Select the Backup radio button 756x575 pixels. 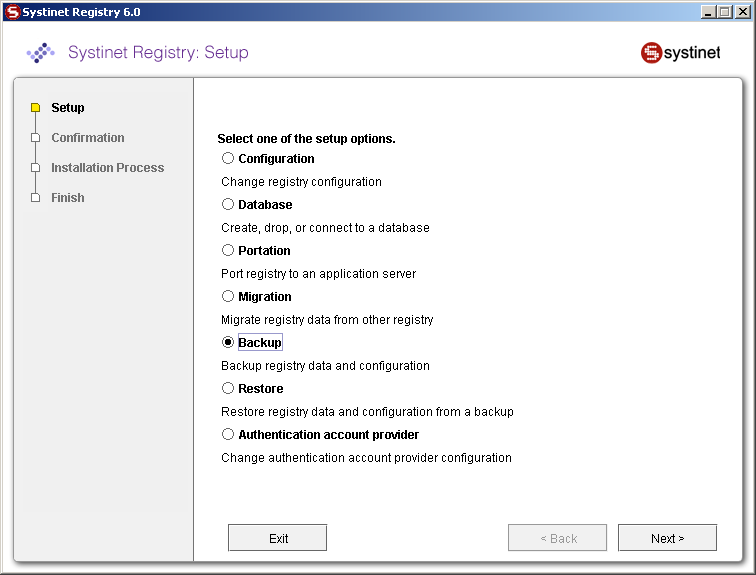coord(228,343)
